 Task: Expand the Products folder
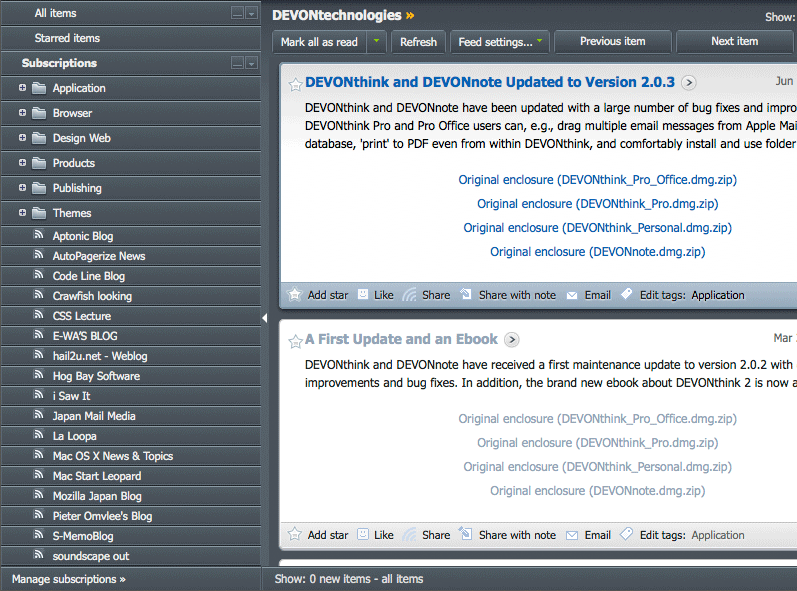pos(22,163)
